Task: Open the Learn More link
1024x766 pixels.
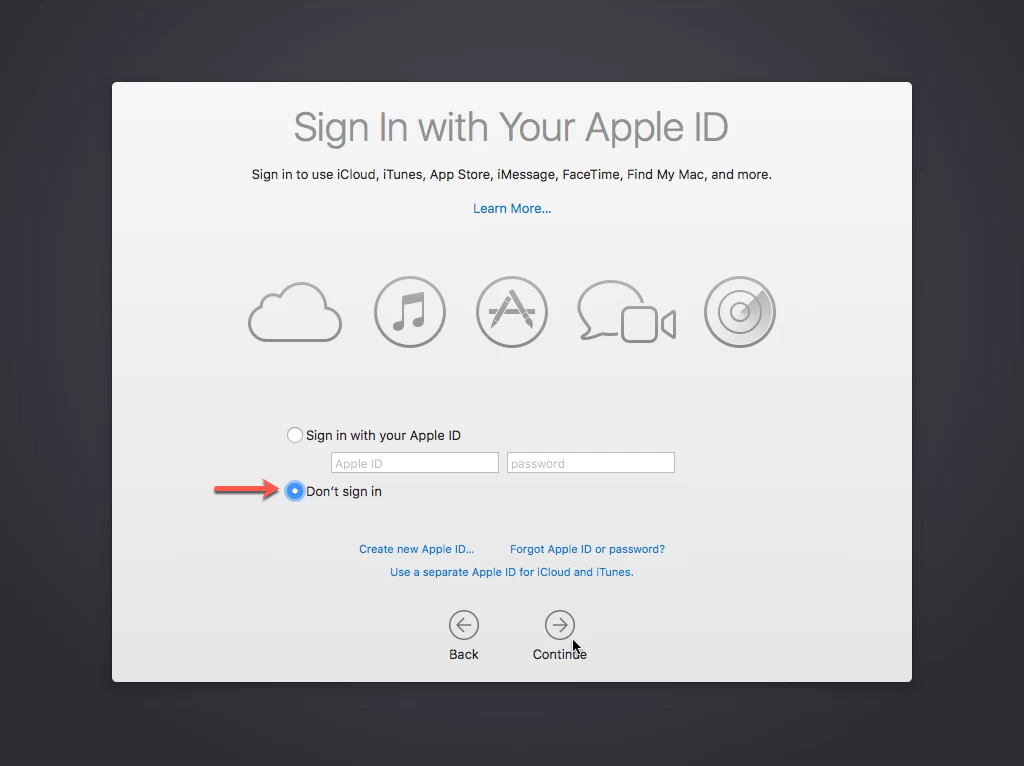Action: pos(512,208)
